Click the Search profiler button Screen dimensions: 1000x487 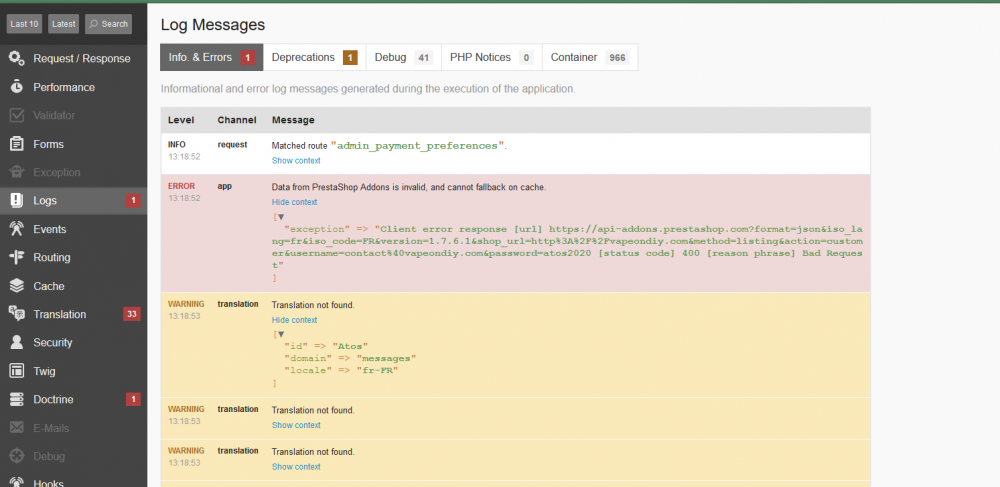coord(108,24)
